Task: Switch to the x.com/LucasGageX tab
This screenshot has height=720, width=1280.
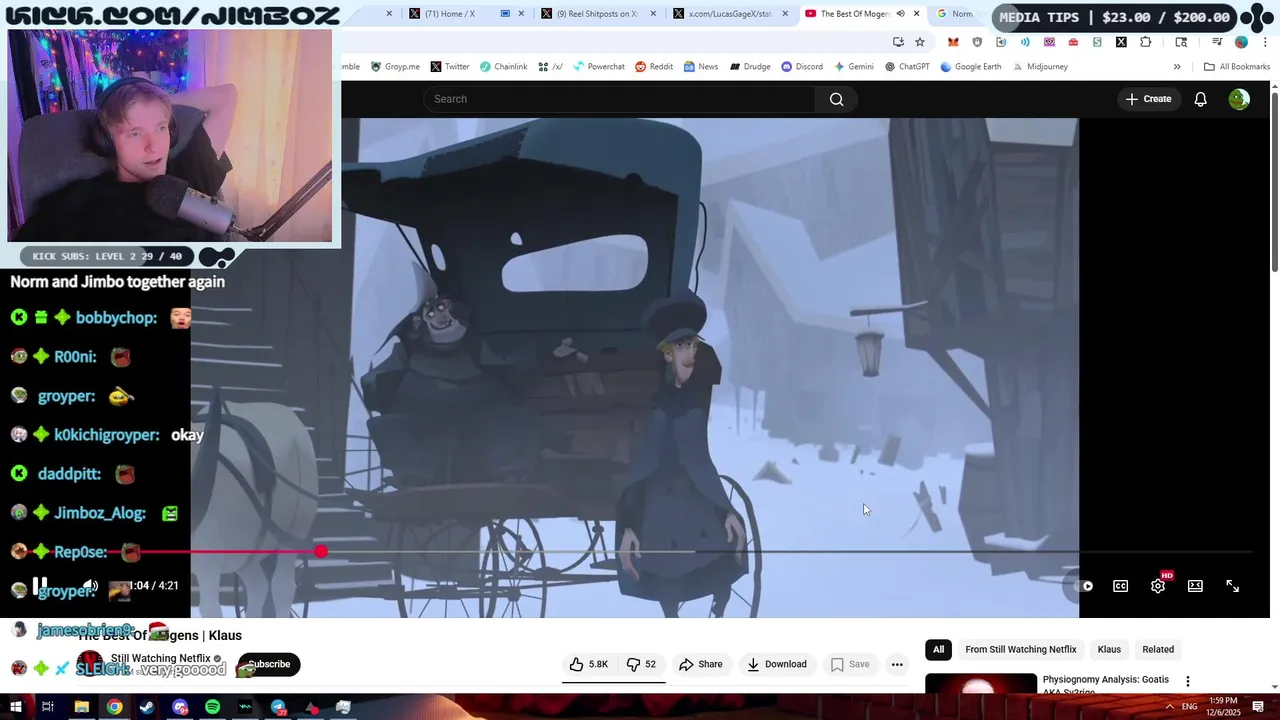Action: (729, 14)
